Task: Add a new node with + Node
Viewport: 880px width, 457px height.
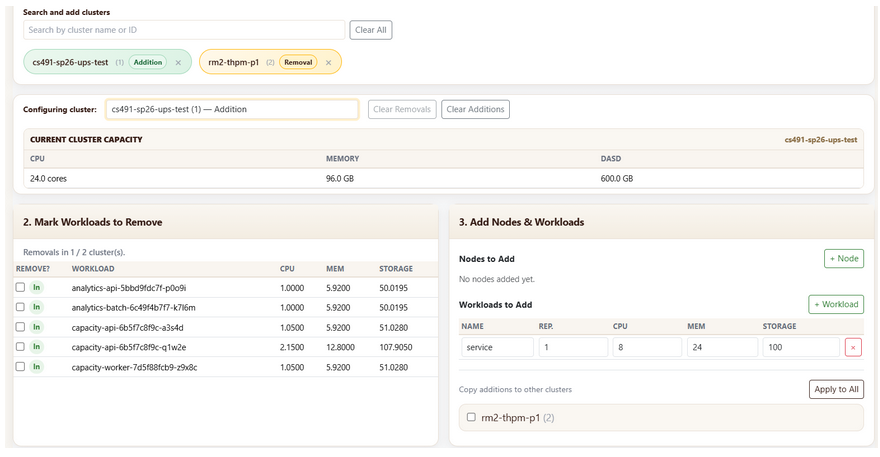Action: [844, 259]
